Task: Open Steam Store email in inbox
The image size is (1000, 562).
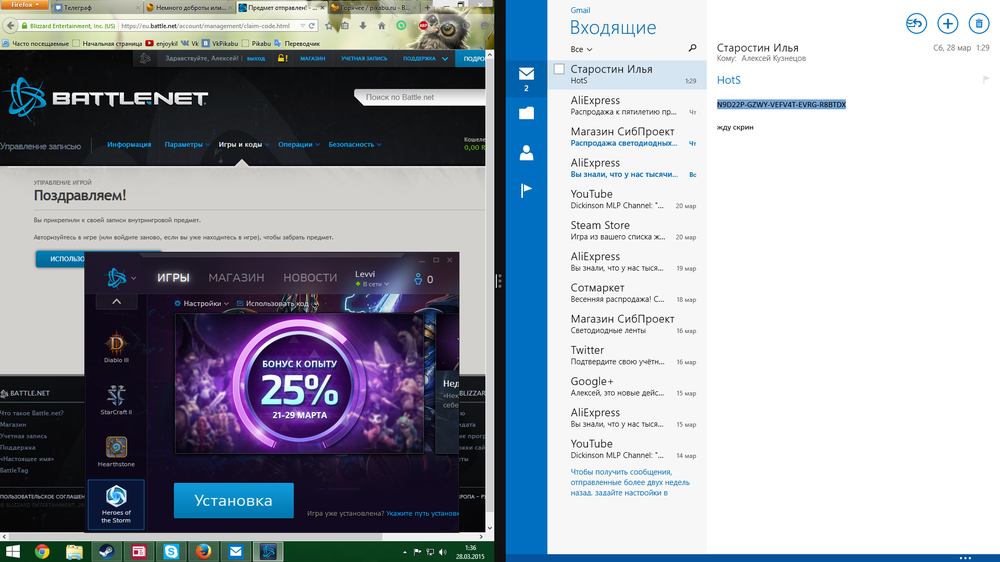Action: [627, 230]
